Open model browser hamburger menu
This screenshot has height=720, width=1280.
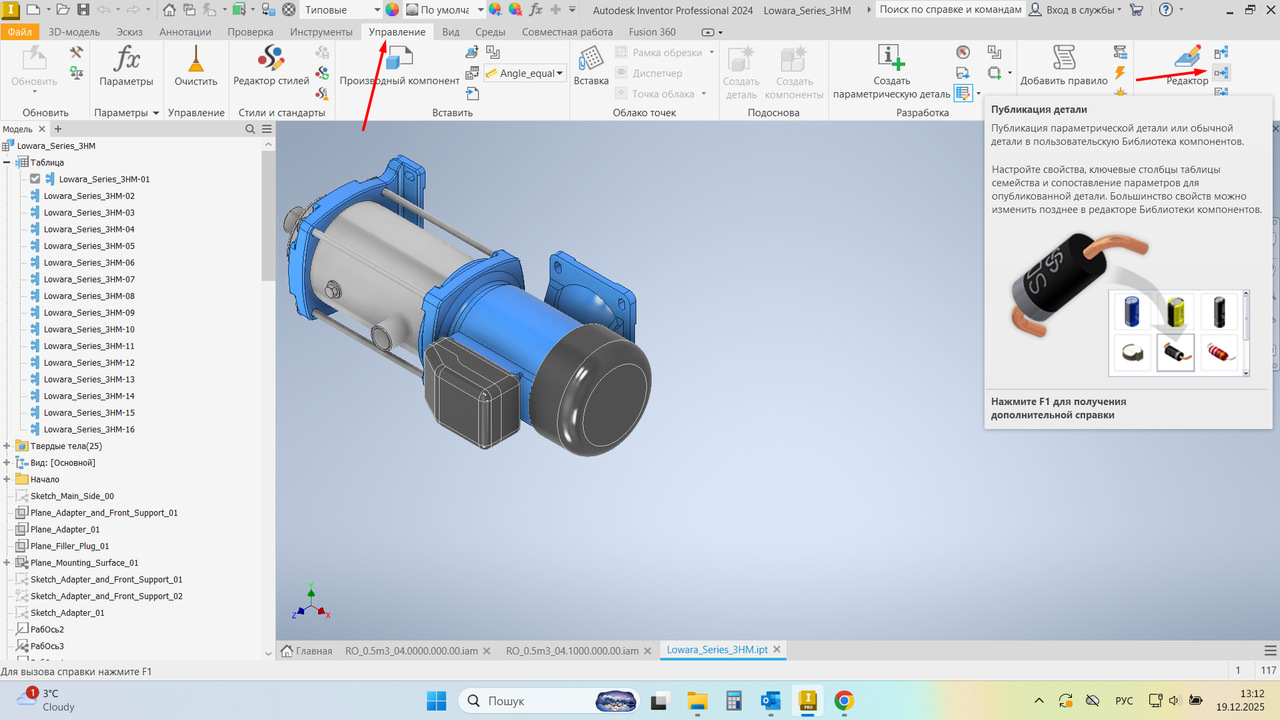click(267, 129)
